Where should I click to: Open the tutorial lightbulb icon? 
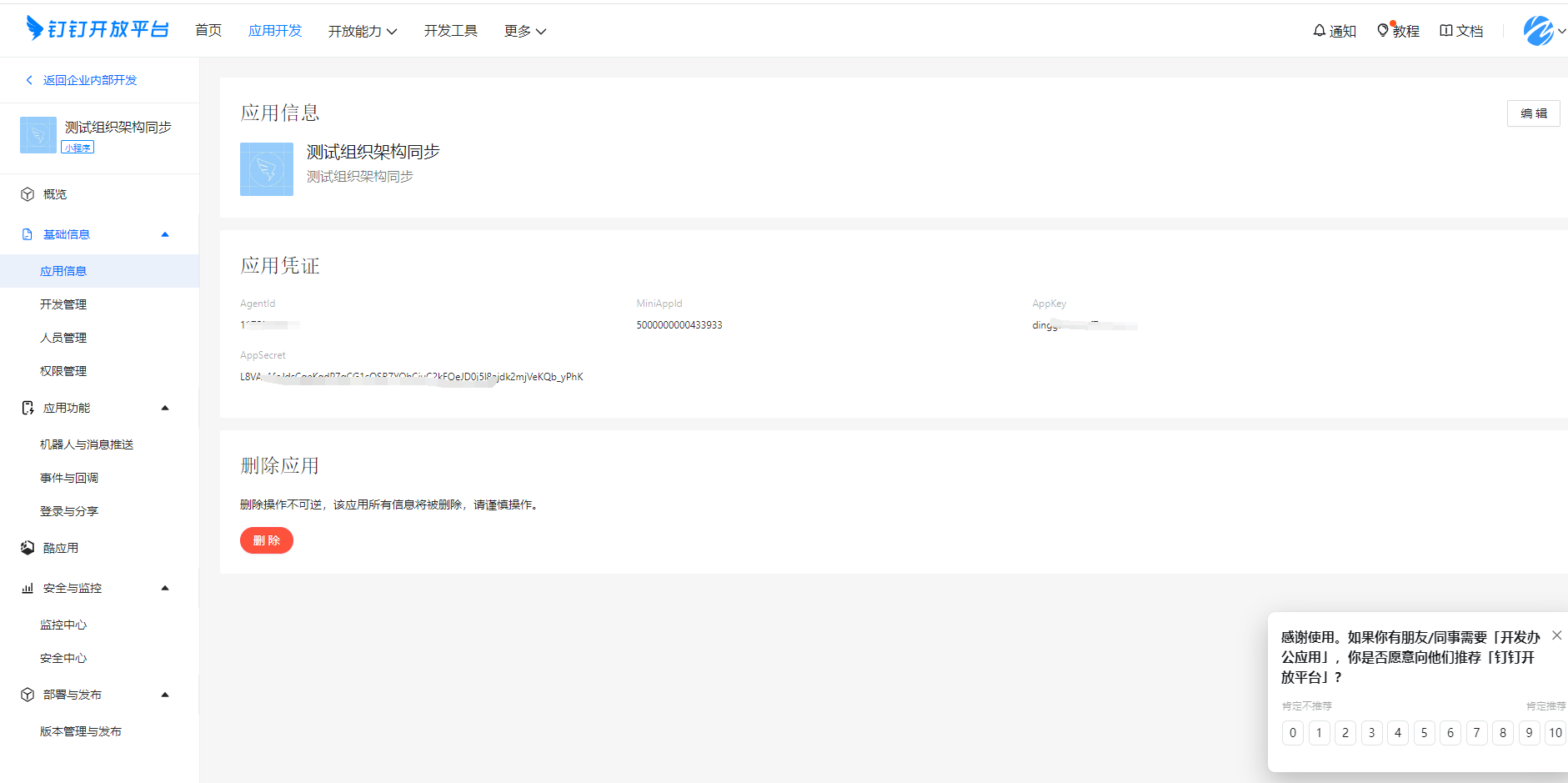[x=1383, y=31]
